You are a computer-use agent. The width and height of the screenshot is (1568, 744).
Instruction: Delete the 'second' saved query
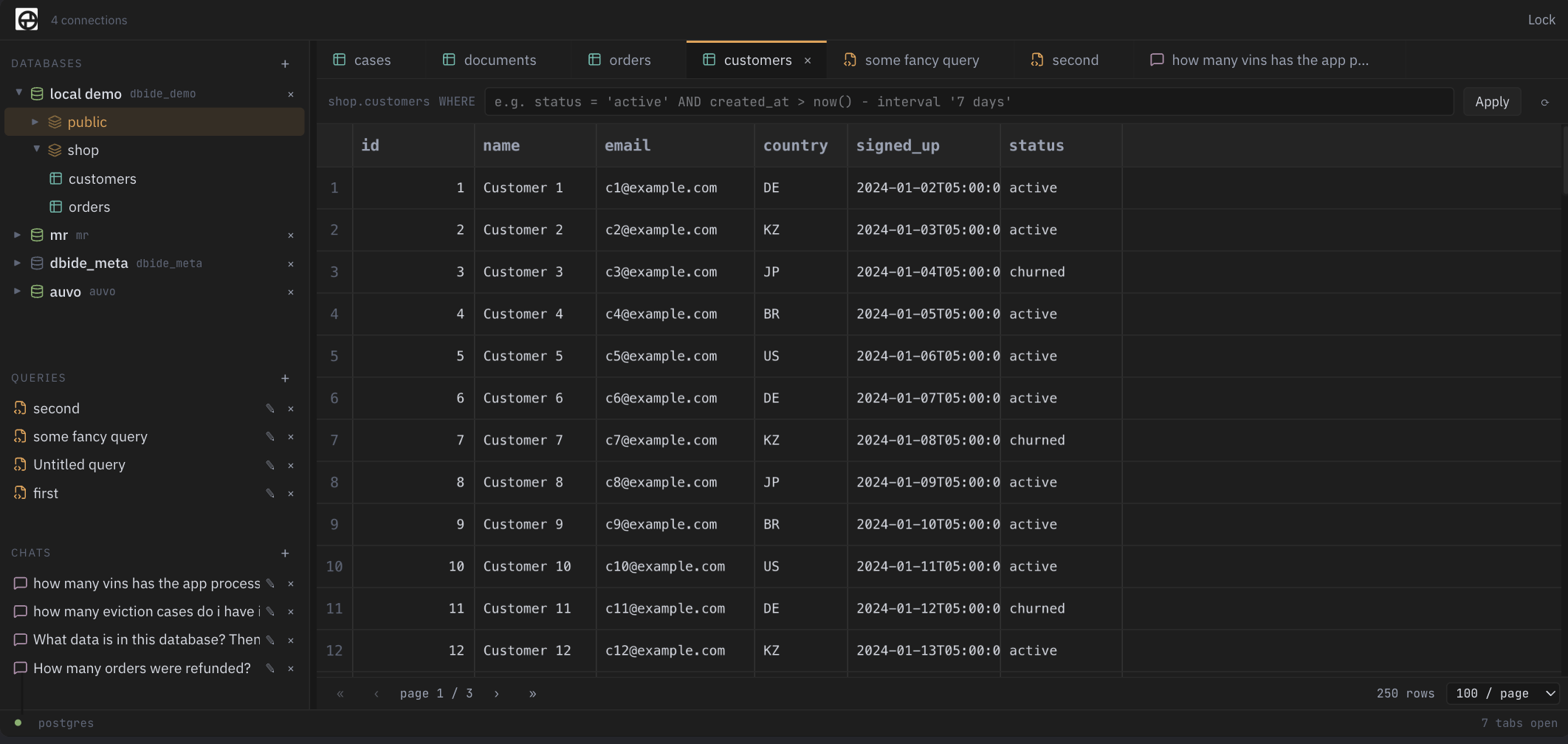pos(291,409)
